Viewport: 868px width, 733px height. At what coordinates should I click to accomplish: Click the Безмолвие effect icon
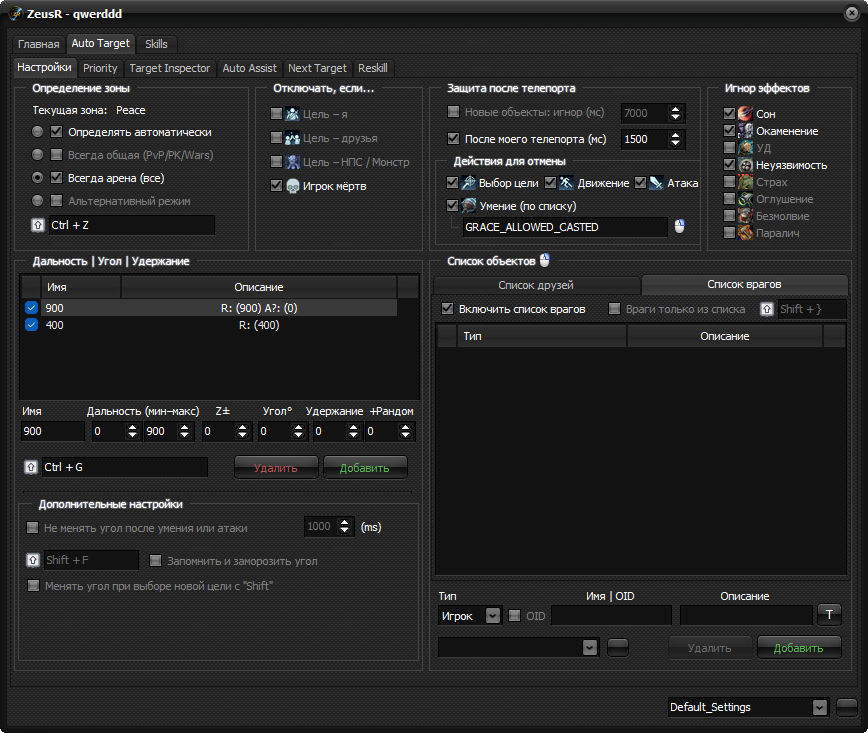pyautogui.click(x=745, y=216)
